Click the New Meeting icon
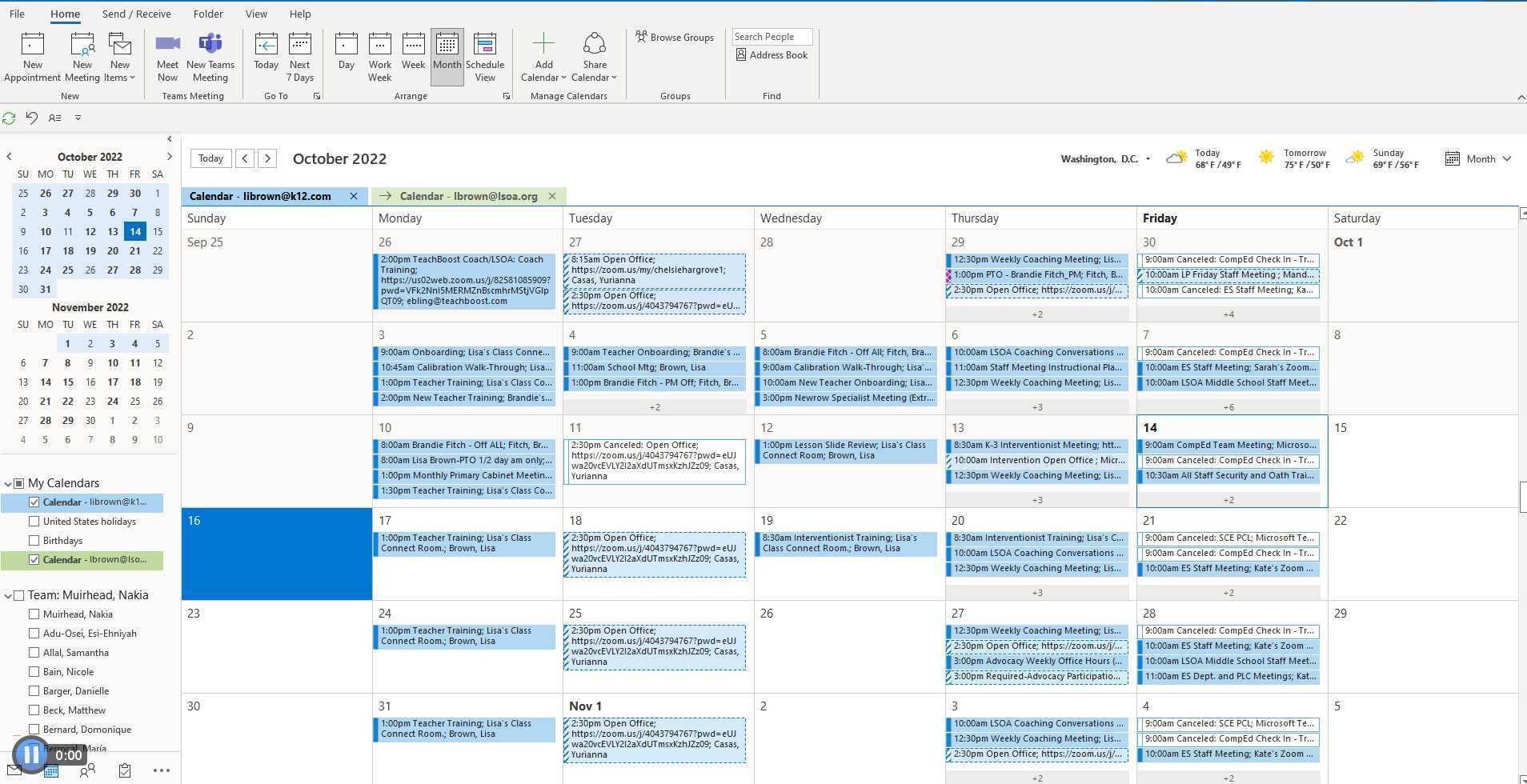Screen dimensions: 1527x784 coord(82,54)
